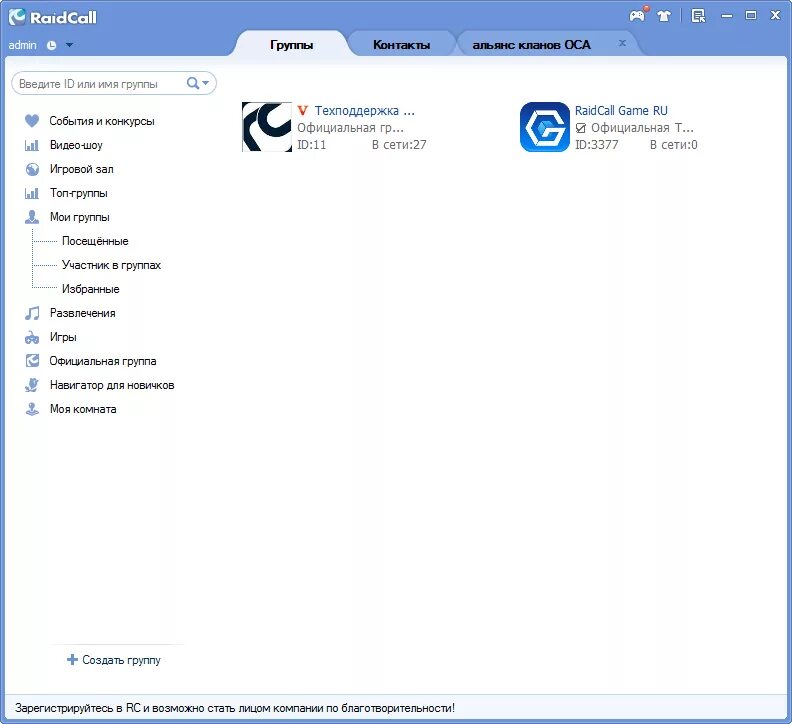Open Техподдержка ... group link

pos(365,110)
